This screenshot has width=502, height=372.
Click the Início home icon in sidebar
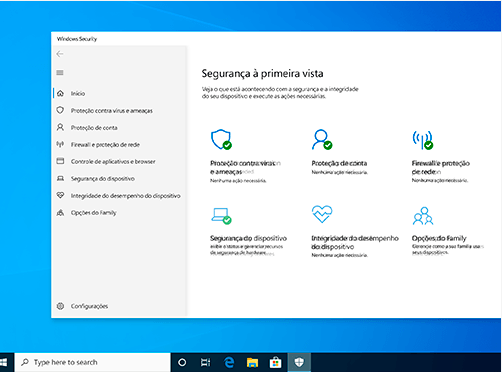(x=60, y=93)
